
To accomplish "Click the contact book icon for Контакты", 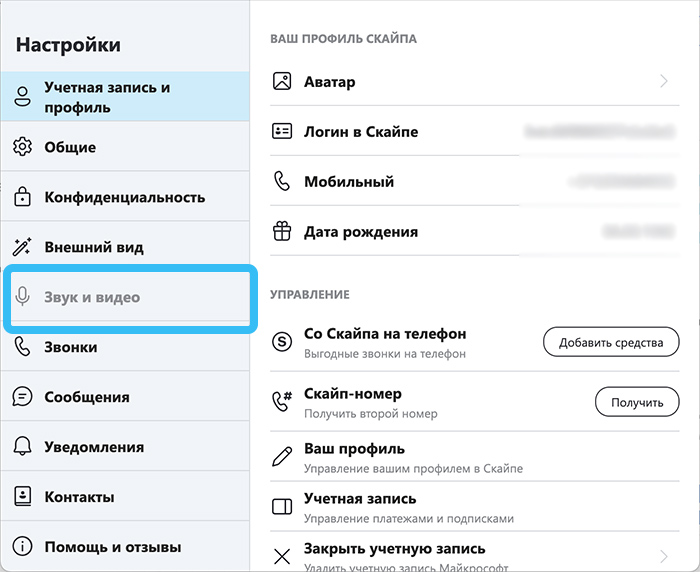I will click(22, 497).
